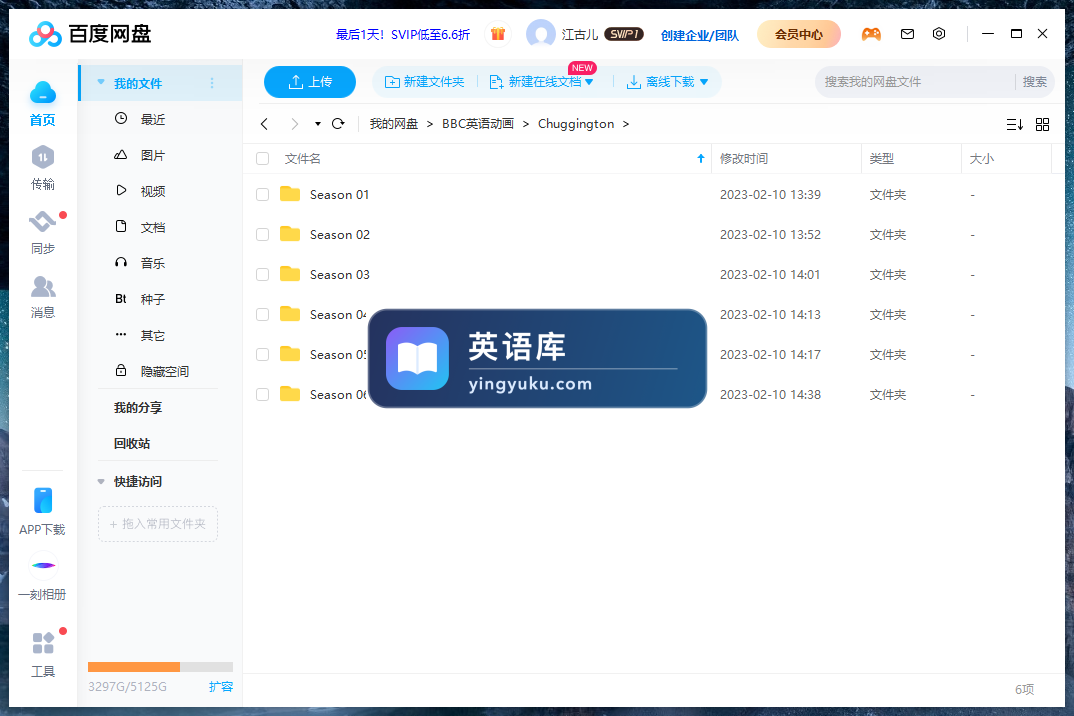Click the 扩容 storage link
This screenshot has width=1074, height=716.
coord(221,687)
